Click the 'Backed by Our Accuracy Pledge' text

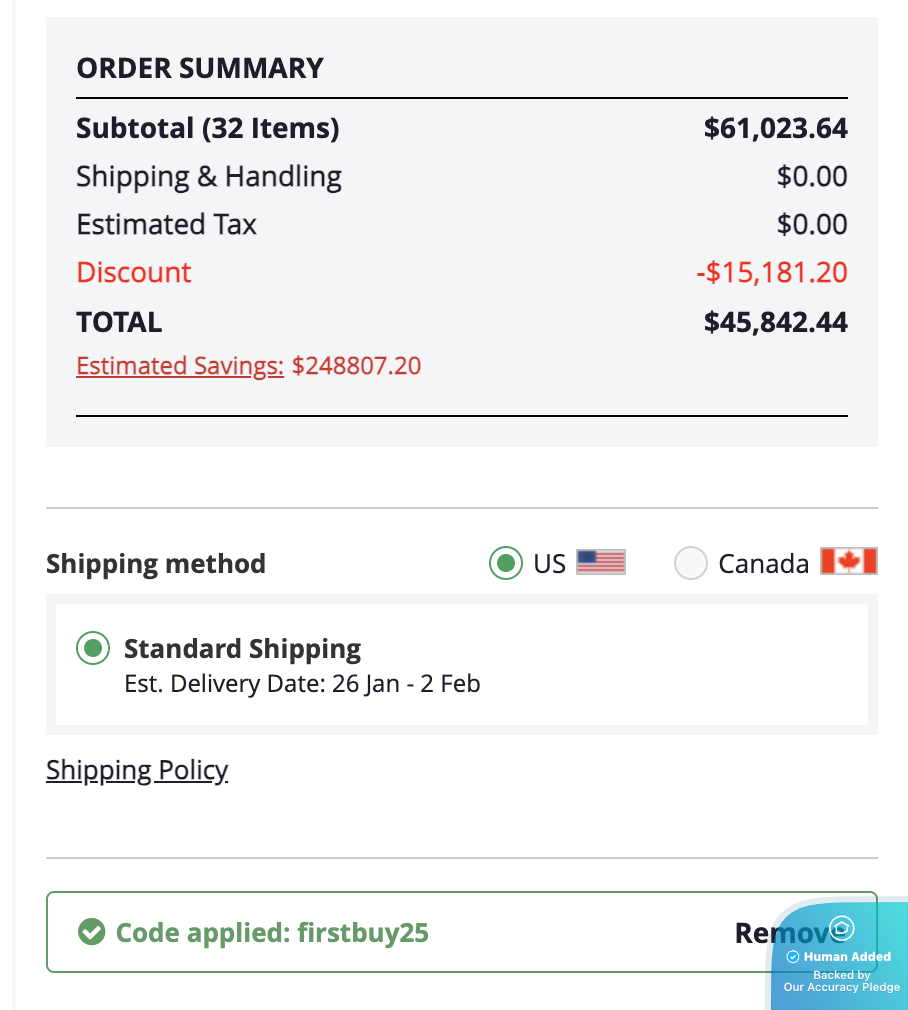(x=841, y=981)
